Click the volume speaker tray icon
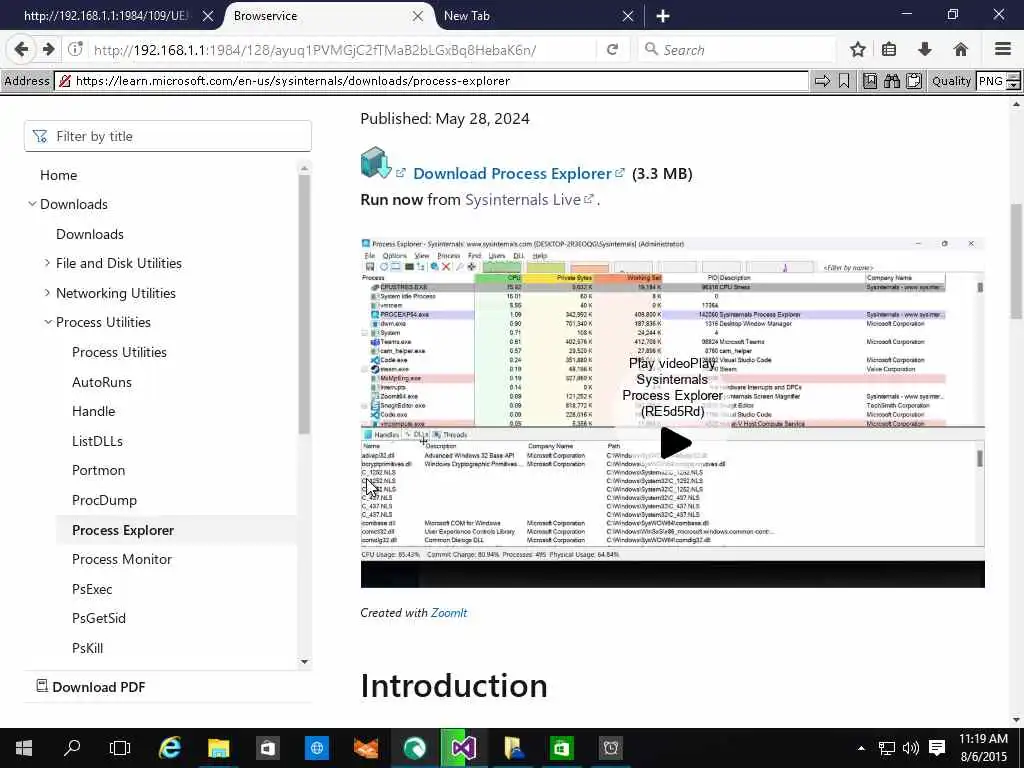The width and height of the screenshot is (1024, 768). pyautogui.click(x=910, y=748)
